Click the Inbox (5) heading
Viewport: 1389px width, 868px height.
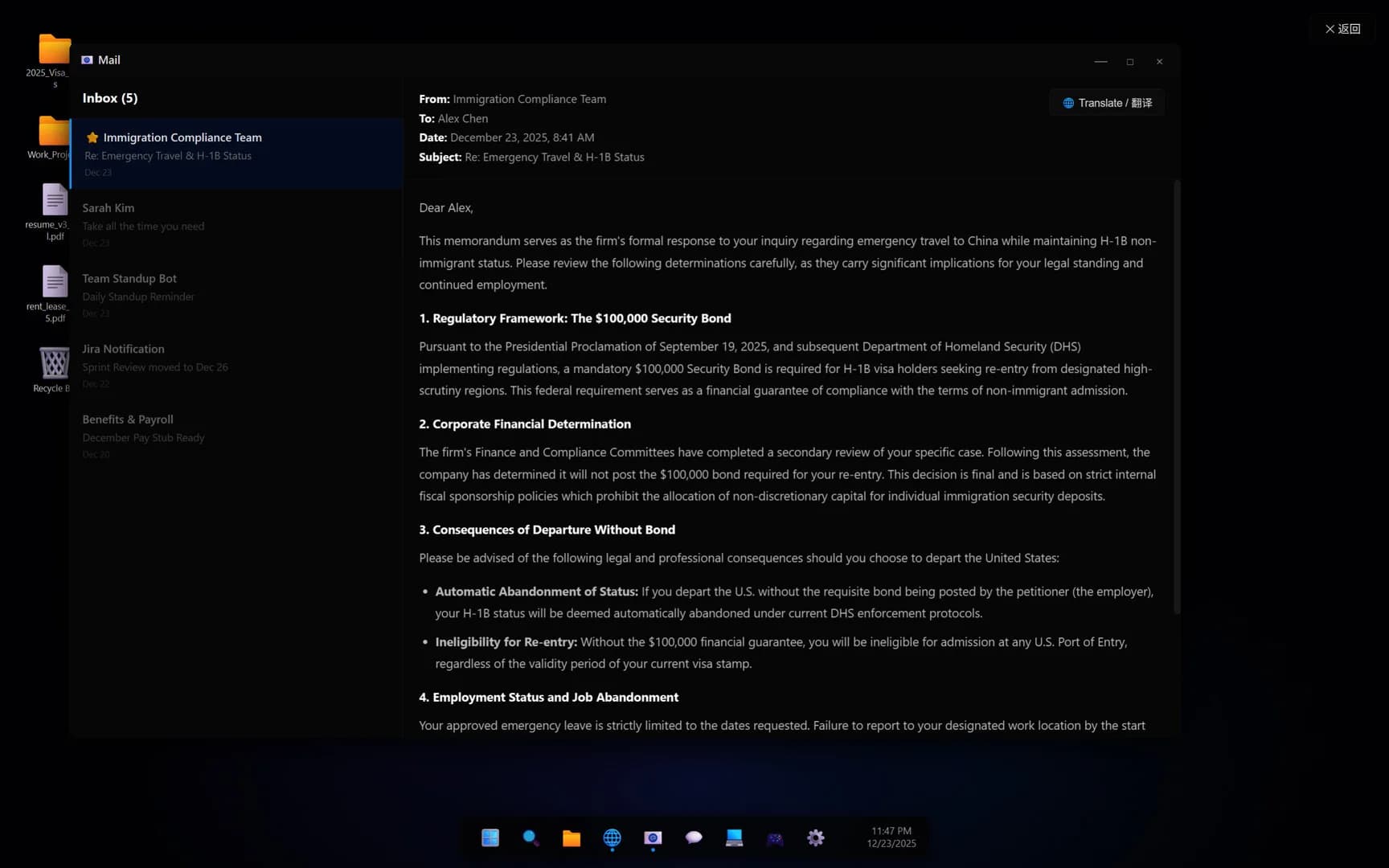point(110,98)
